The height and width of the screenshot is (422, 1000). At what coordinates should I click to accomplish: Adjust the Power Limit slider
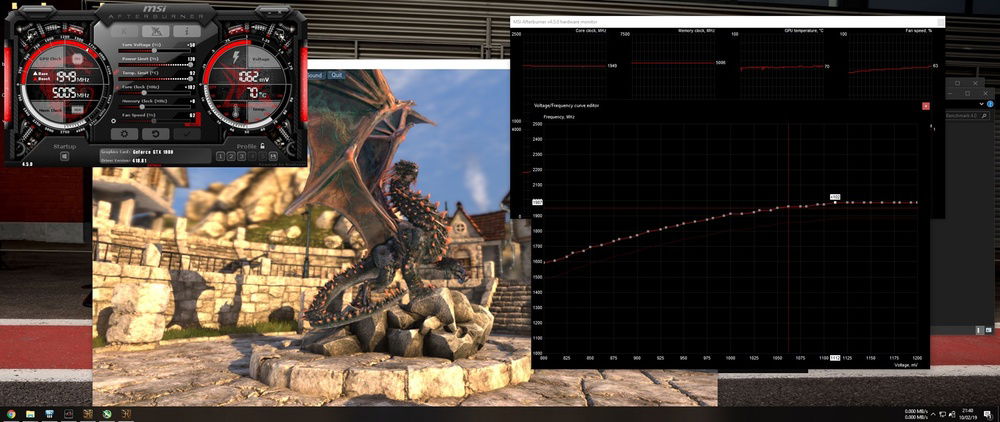pyautogui.click(x=156, y=64)
